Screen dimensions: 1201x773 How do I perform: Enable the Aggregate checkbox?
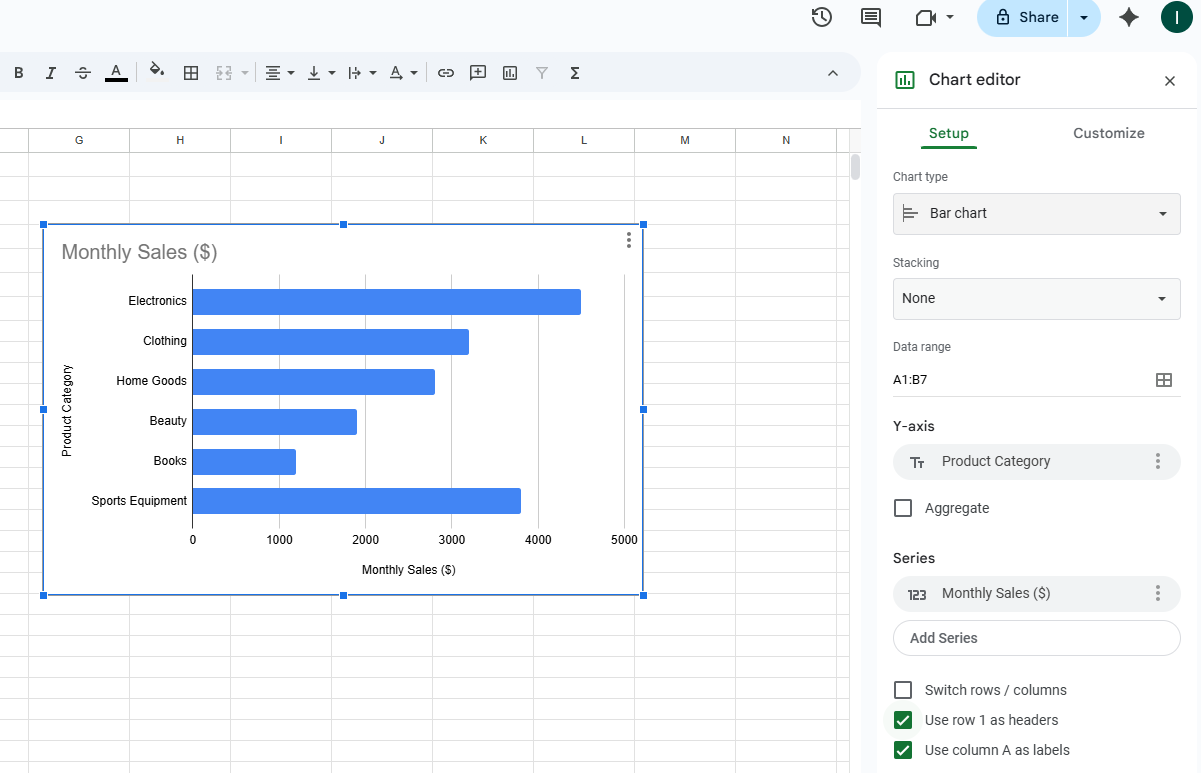pyautogui.click(x=903, y=508)
